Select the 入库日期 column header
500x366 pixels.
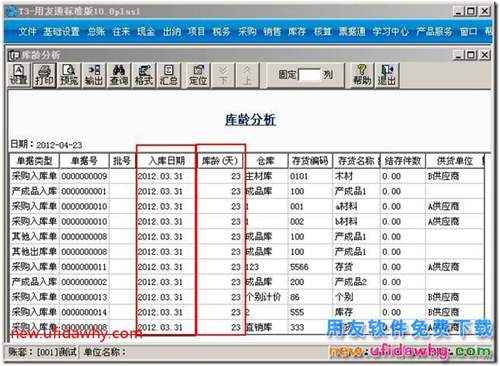click(166, 161)
